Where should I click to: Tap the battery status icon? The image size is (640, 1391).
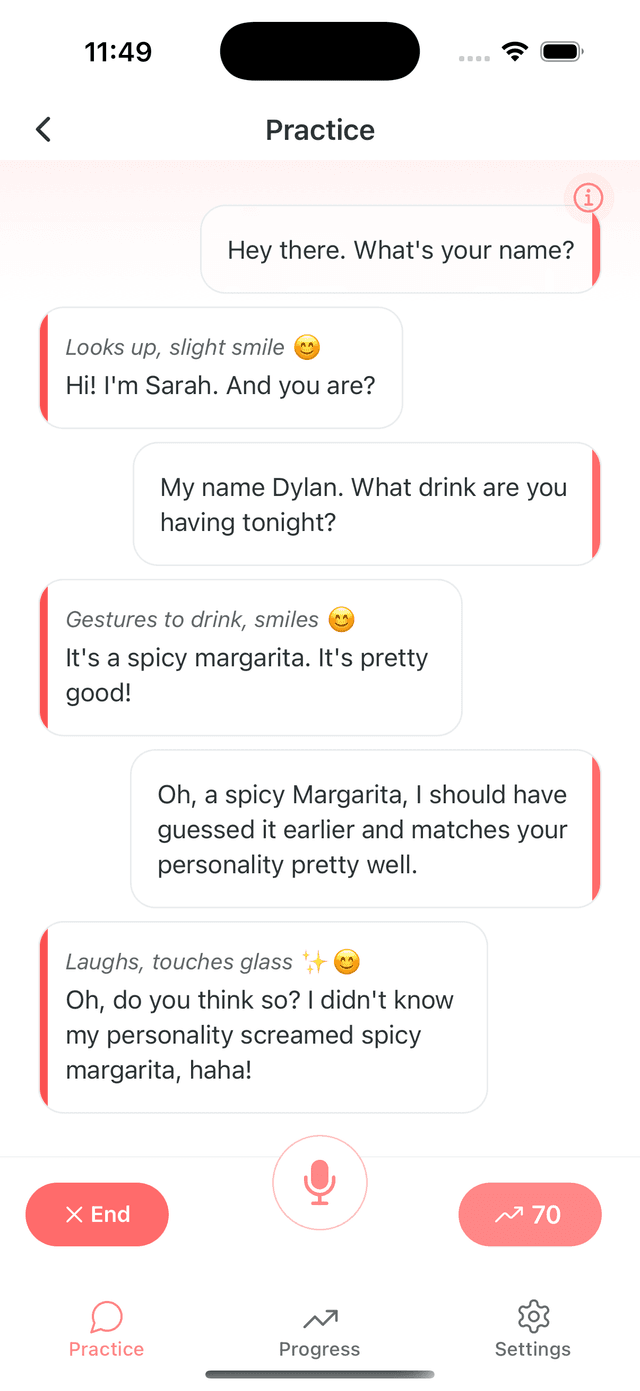tap(562, 52)
